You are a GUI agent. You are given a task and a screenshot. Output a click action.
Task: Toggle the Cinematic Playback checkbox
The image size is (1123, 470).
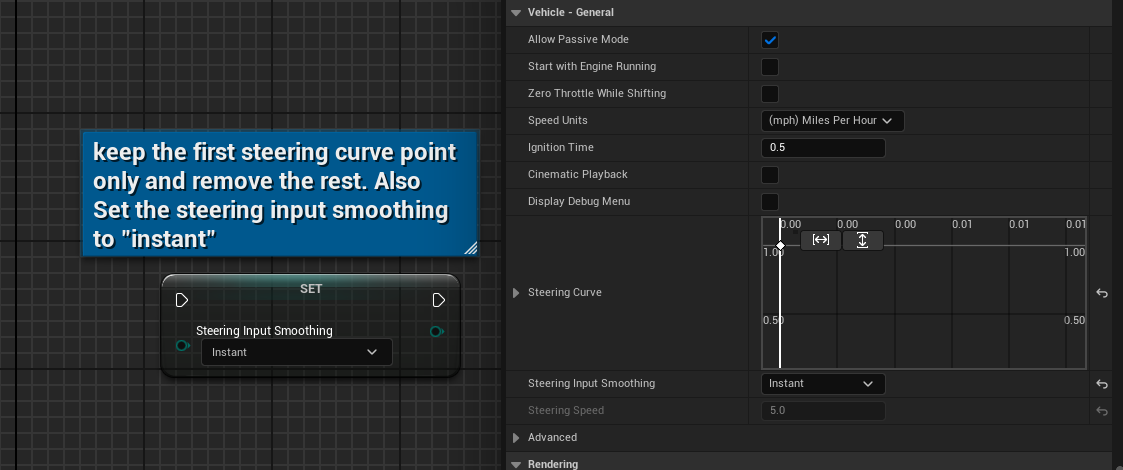770,175
